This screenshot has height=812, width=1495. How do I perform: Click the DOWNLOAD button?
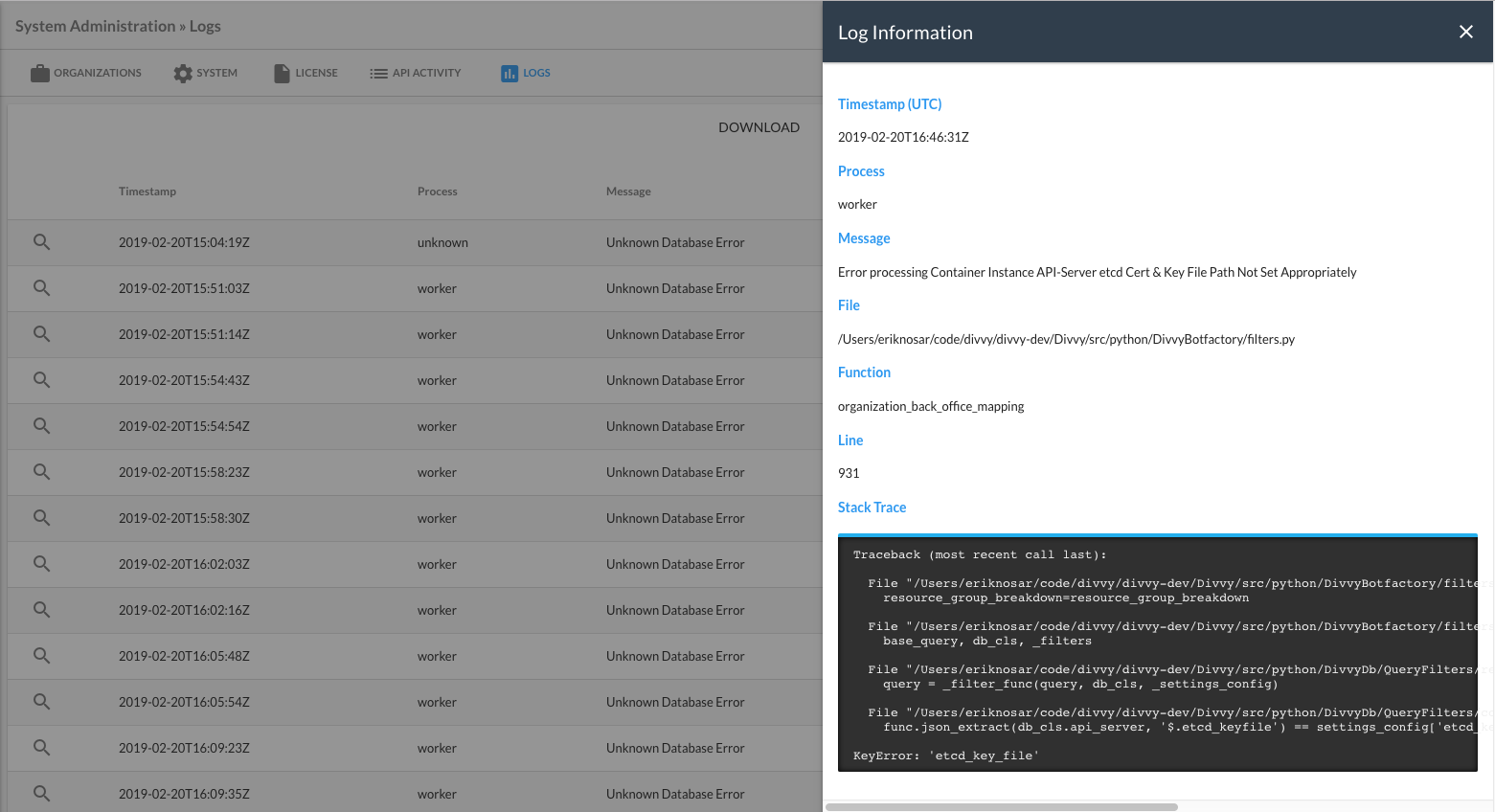pyautogui.click(x=759, y=127)
